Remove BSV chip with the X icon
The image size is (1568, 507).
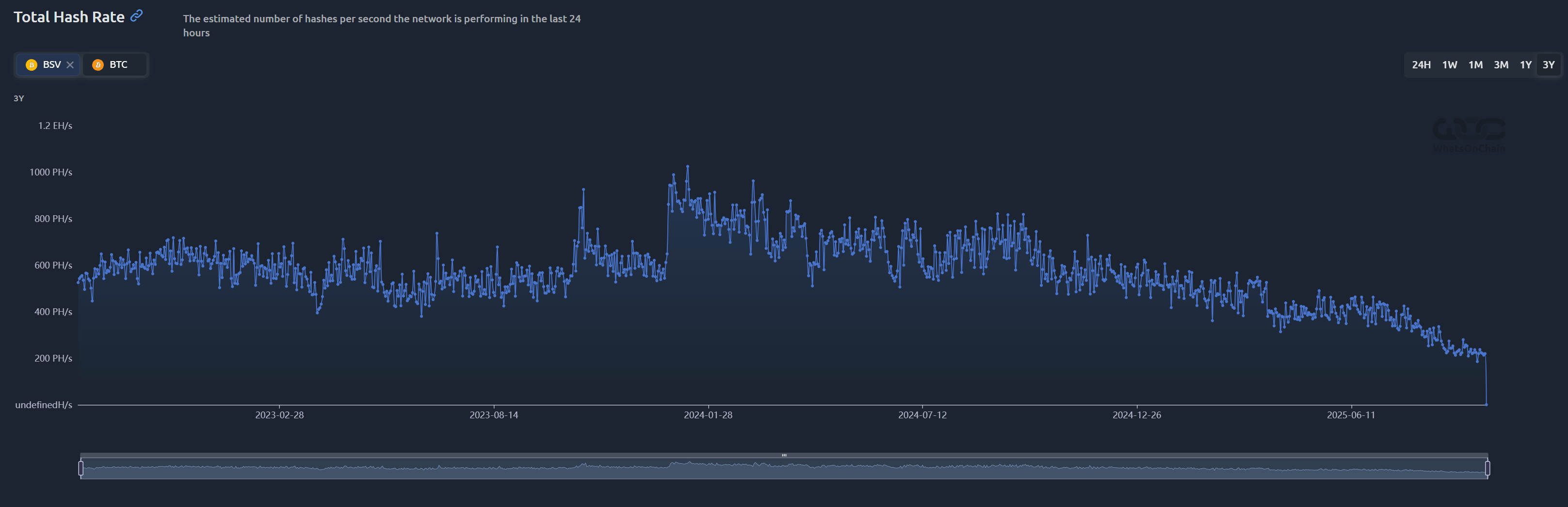point(70,65)
